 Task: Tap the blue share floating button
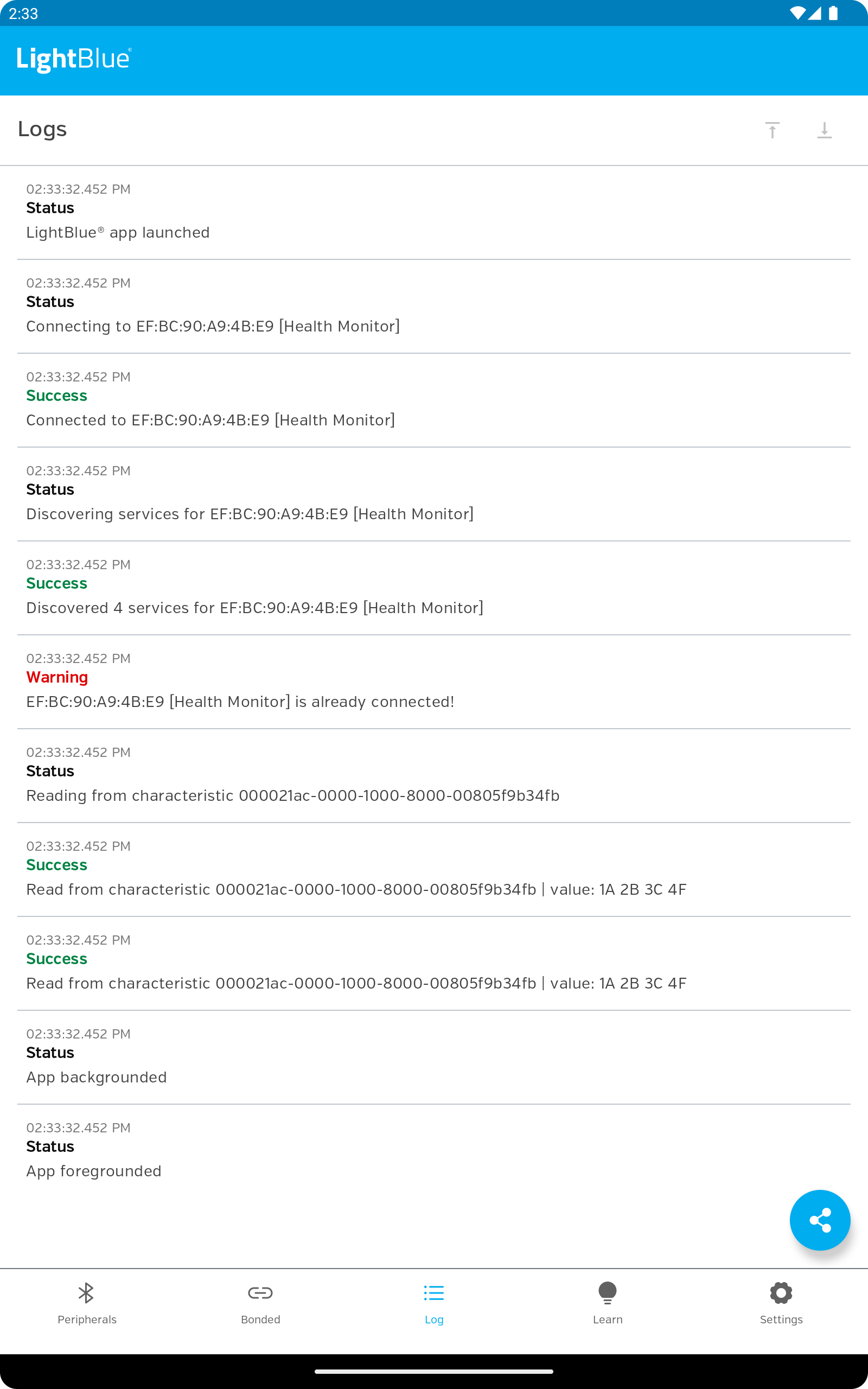click(820, 1220)
